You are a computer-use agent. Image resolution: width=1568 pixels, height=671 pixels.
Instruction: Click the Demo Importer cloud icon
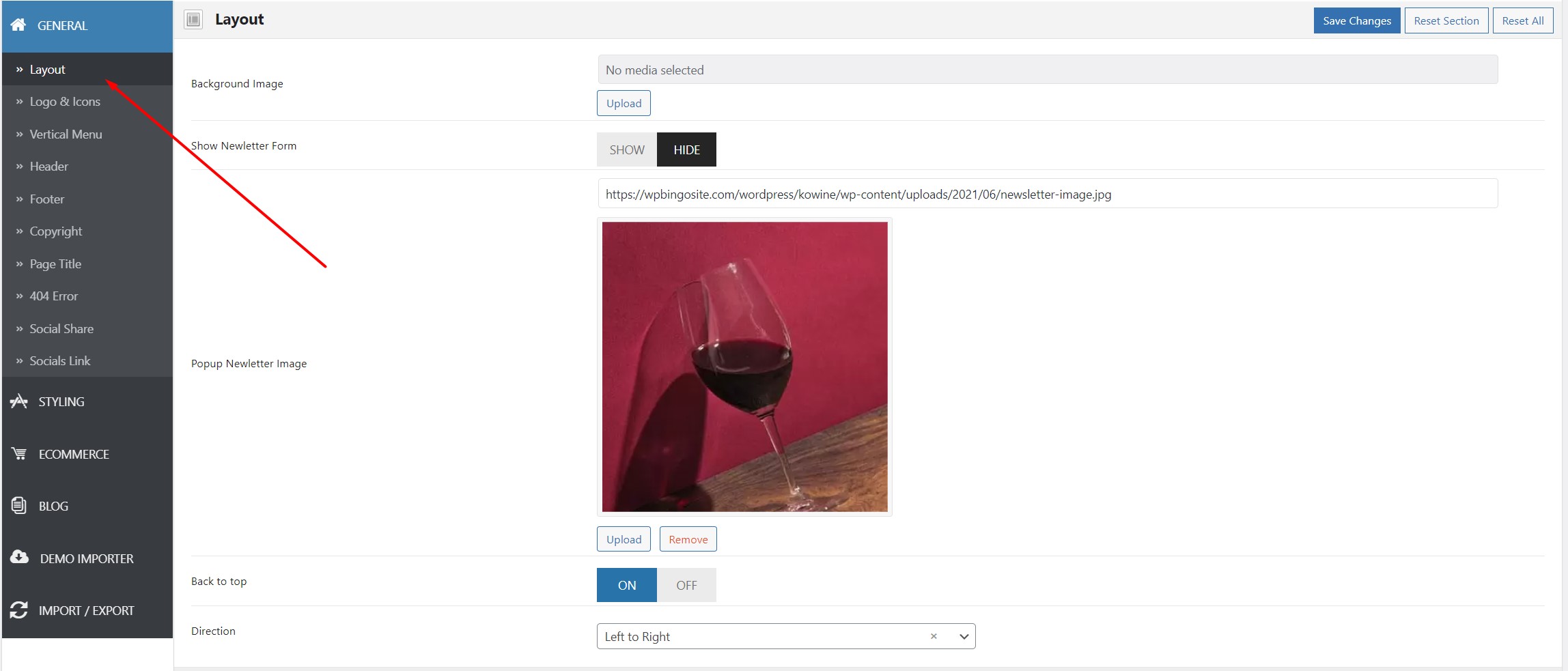pos(20,558)
